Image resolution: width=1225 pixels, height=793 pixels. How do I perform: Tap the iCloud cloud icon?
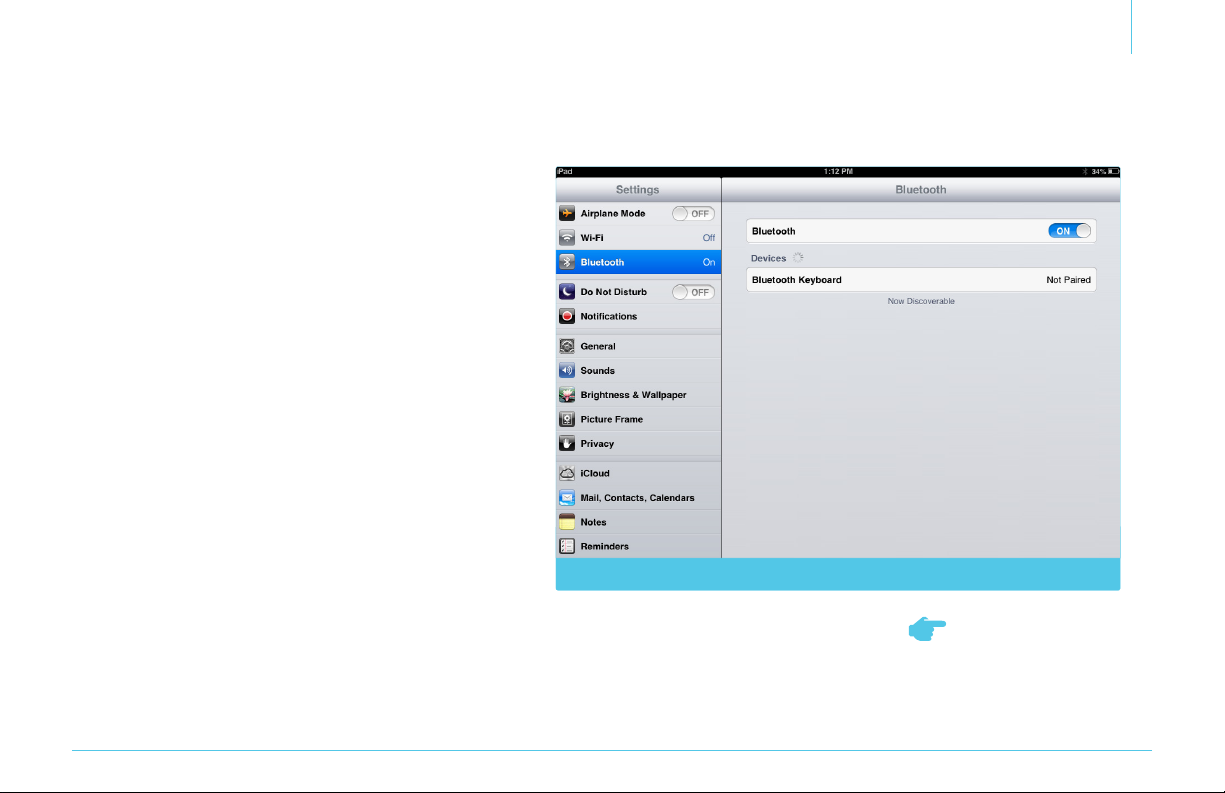click(567, 473)
